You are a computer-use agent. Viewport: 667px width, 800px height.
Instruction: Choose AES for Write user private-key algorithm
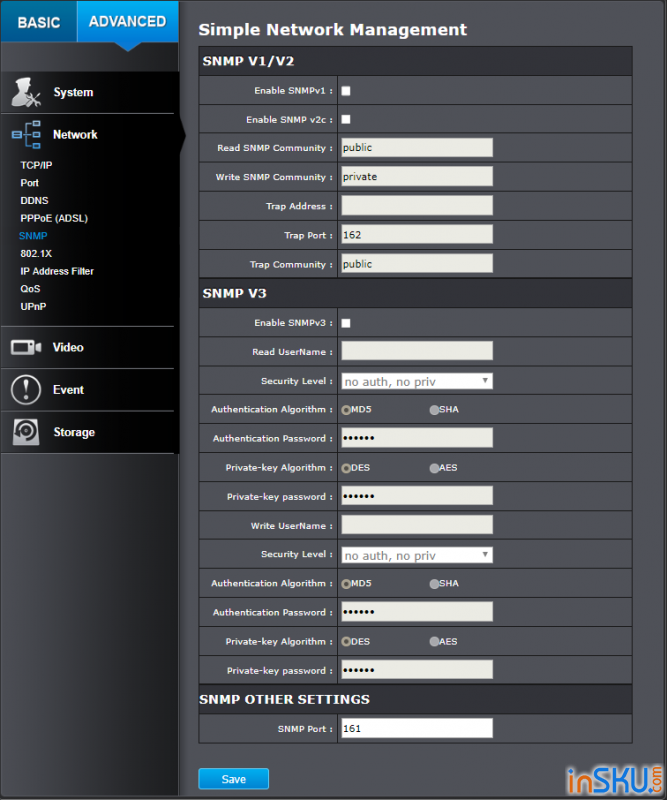click(434, 642)
